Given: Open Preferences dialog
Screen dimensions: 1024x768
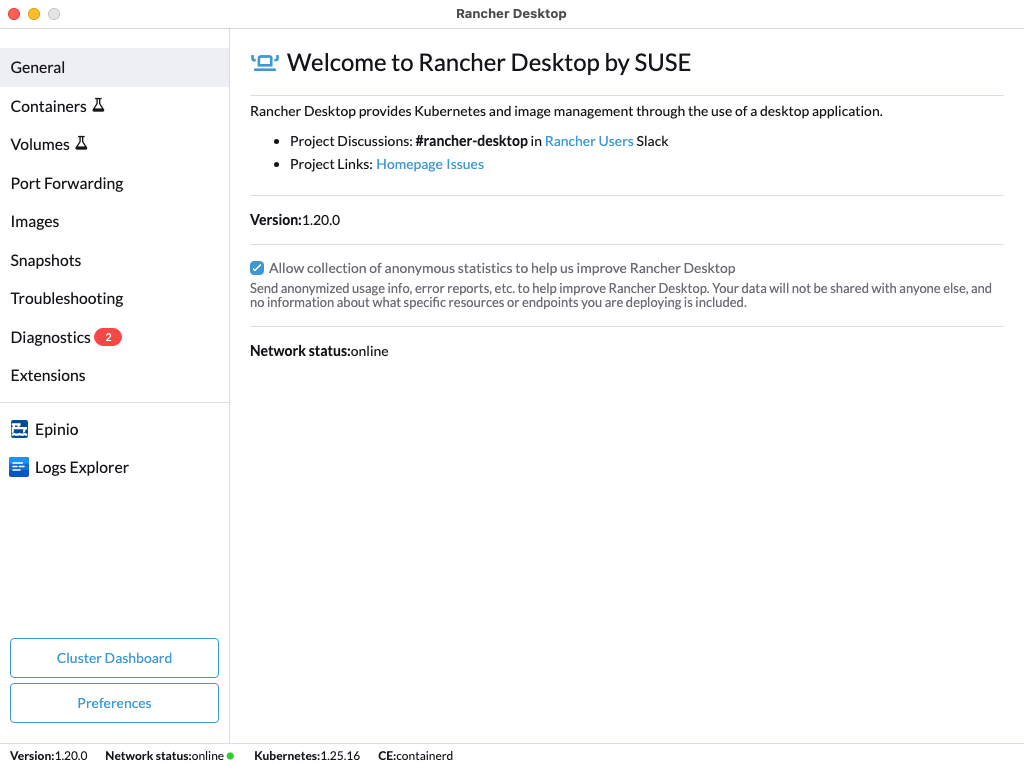Looking at the screenshot, I should pyautogui.click(x=114, y=703).
